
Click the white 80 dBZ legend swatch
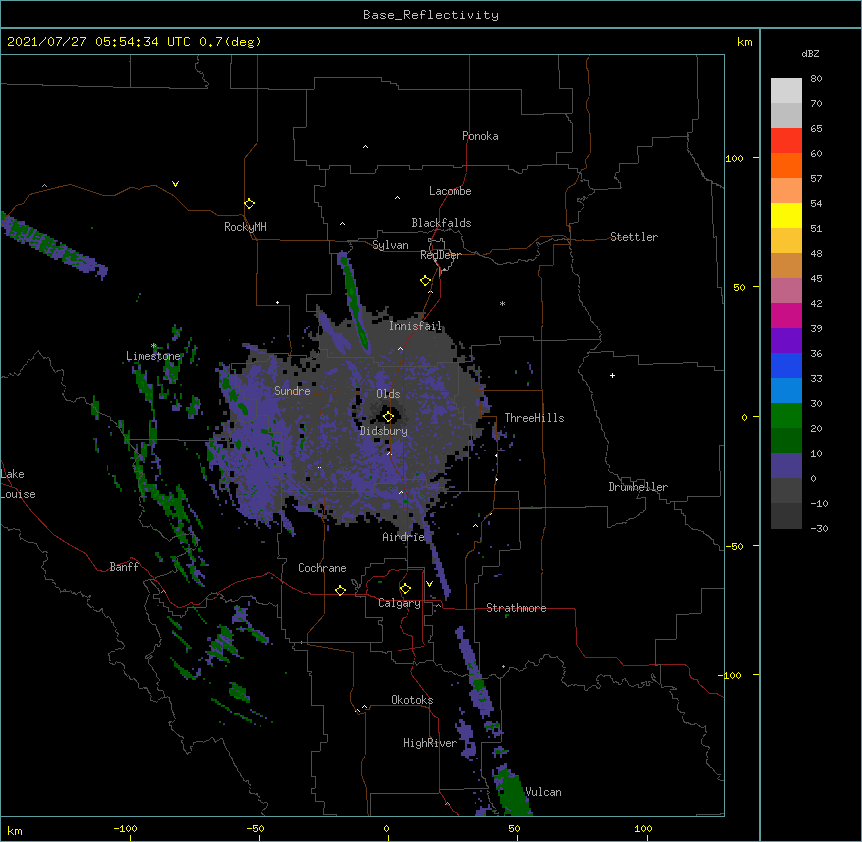(x=786, y=90)
